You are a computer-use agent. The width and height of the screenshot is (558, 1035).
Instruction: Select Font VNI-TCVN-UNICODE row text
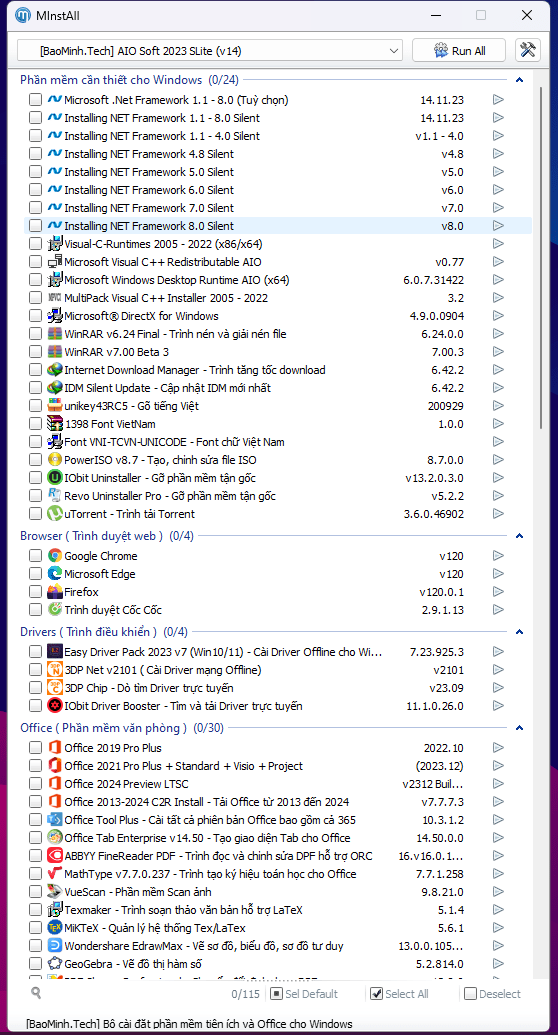174,442
